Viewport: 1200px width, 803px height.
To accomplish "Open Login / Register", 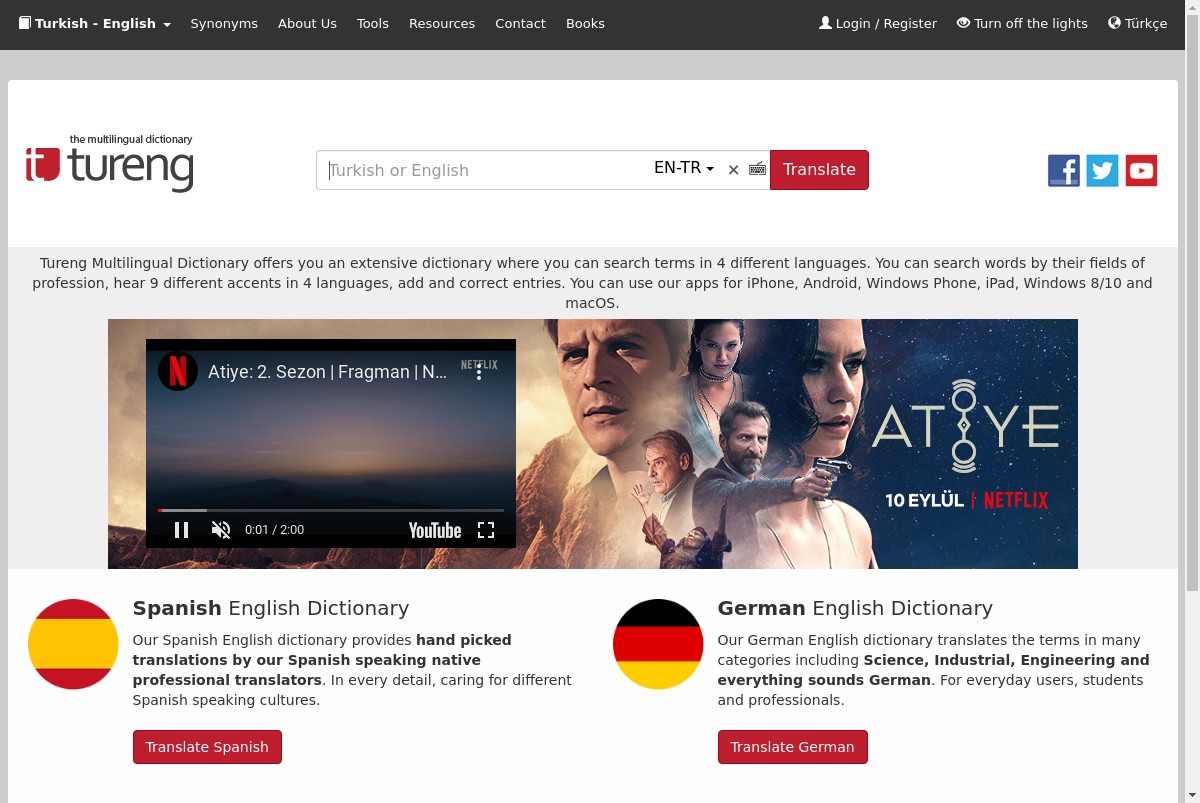I will pos(878,23).
